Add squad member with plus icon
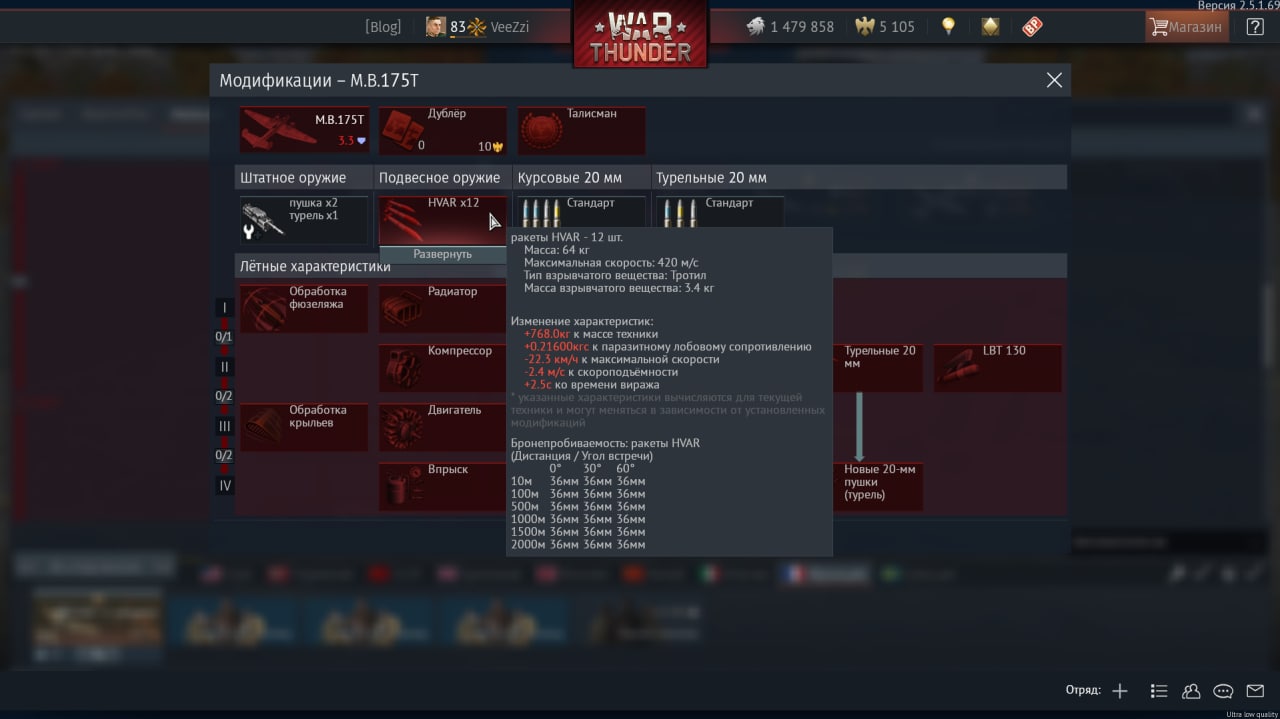This screenshot has width=1280, height=719. pos(1120,691)
